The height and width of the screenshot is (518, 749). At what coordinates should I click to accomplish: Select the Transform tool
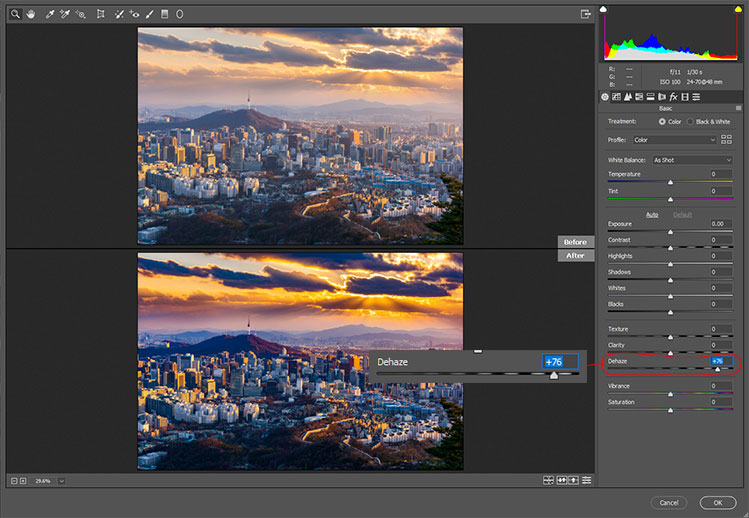100,14
